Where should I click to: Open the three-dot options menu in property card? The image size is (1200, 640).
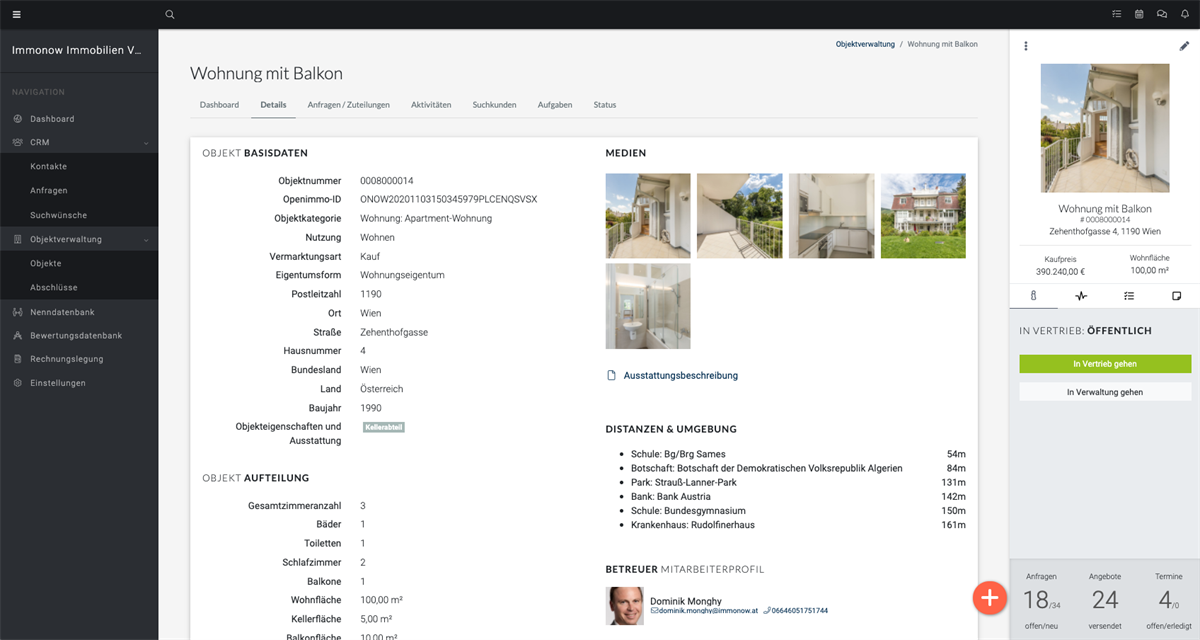1025,46
